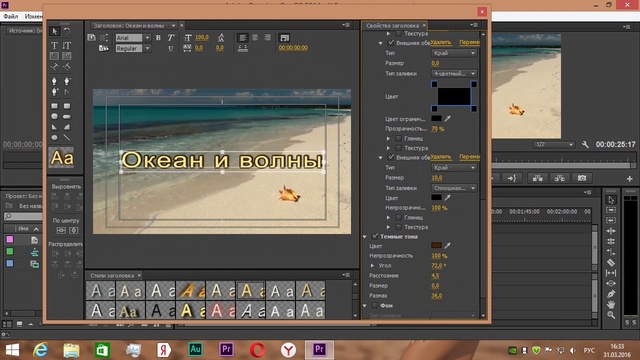
Task: Select the Zoom tool in main window
Action: coord(611,315)
